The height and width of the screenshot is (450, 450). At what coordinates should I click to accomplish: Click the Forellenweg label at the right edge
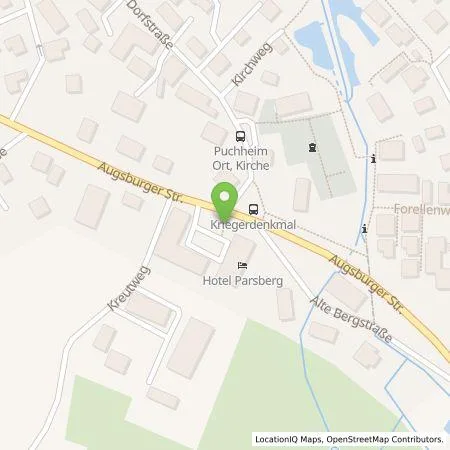click(x=422, y=209)
